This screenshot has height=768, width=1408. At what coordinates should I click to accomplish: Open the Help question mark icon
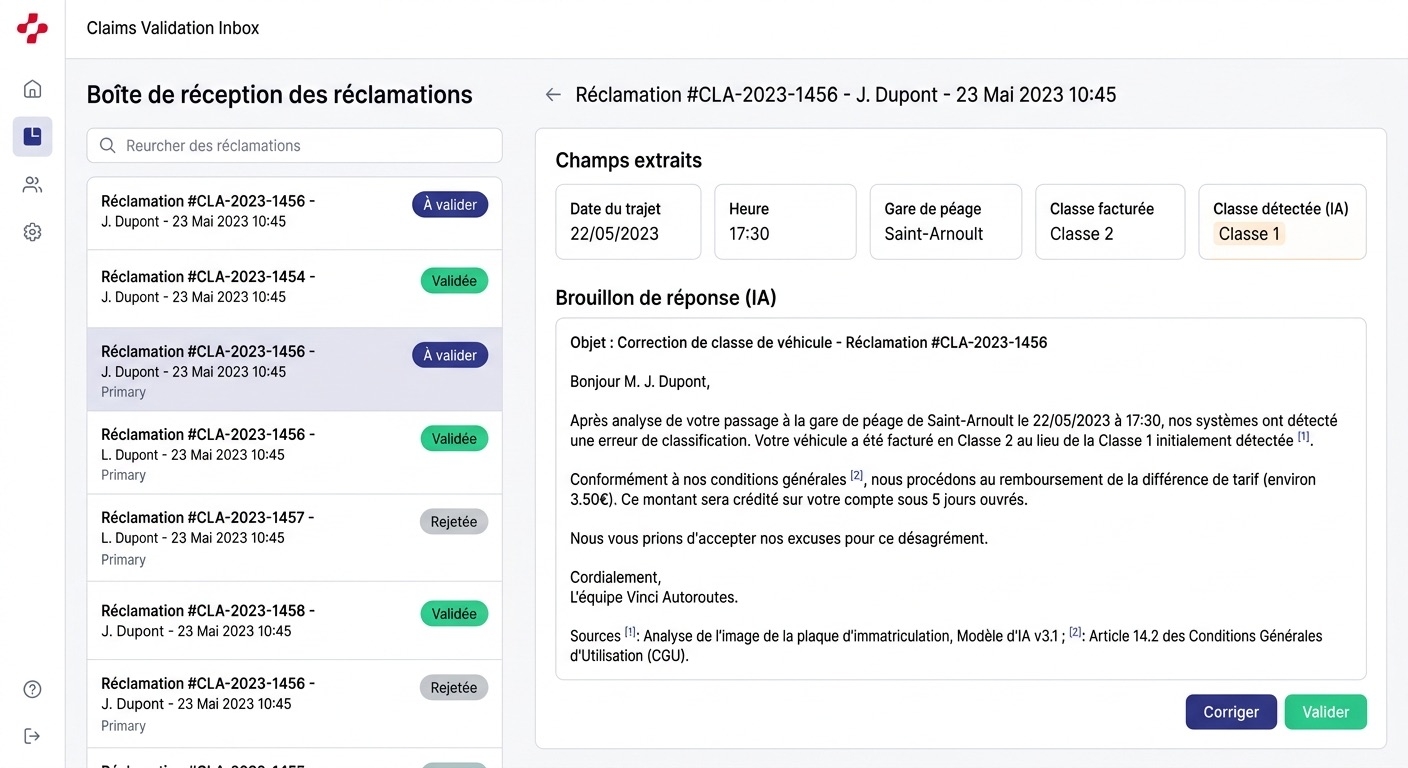point(32,689)
